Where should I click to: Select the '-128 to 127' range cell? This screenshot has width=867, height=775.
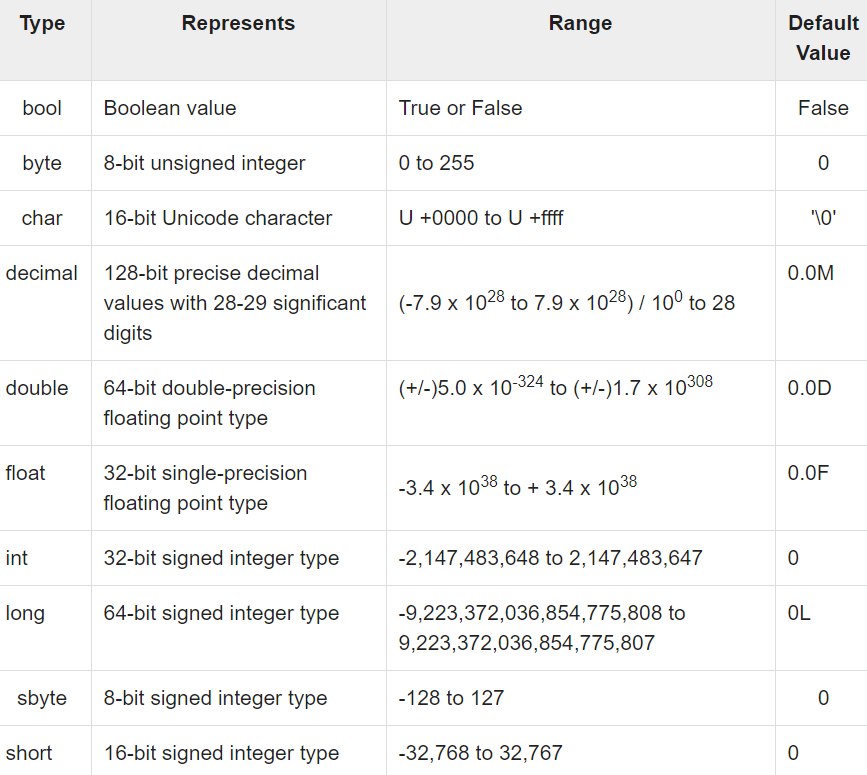[x=451, y=698]
